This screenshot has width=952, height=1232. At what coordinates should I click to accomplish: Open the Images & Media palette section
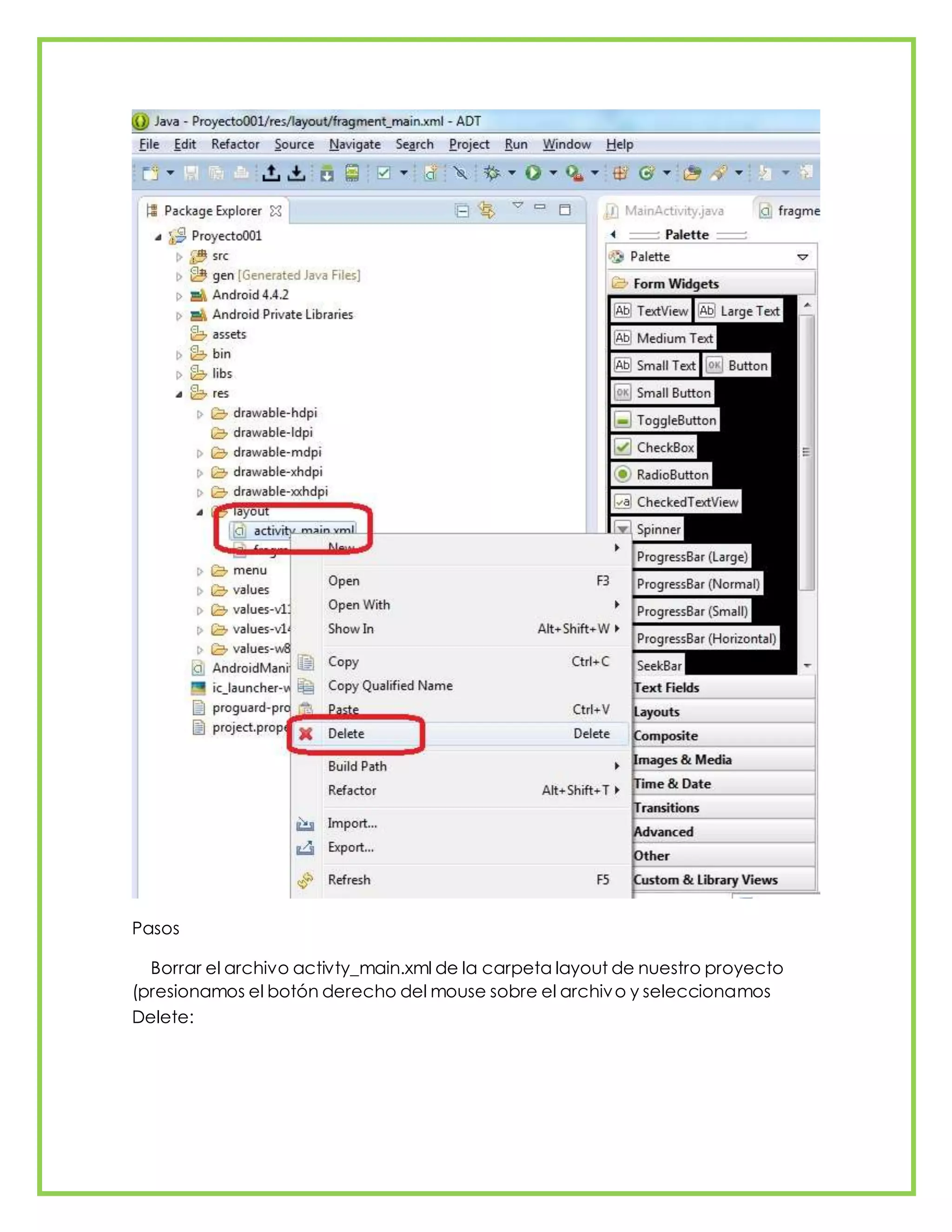click(x=724, y=760)
